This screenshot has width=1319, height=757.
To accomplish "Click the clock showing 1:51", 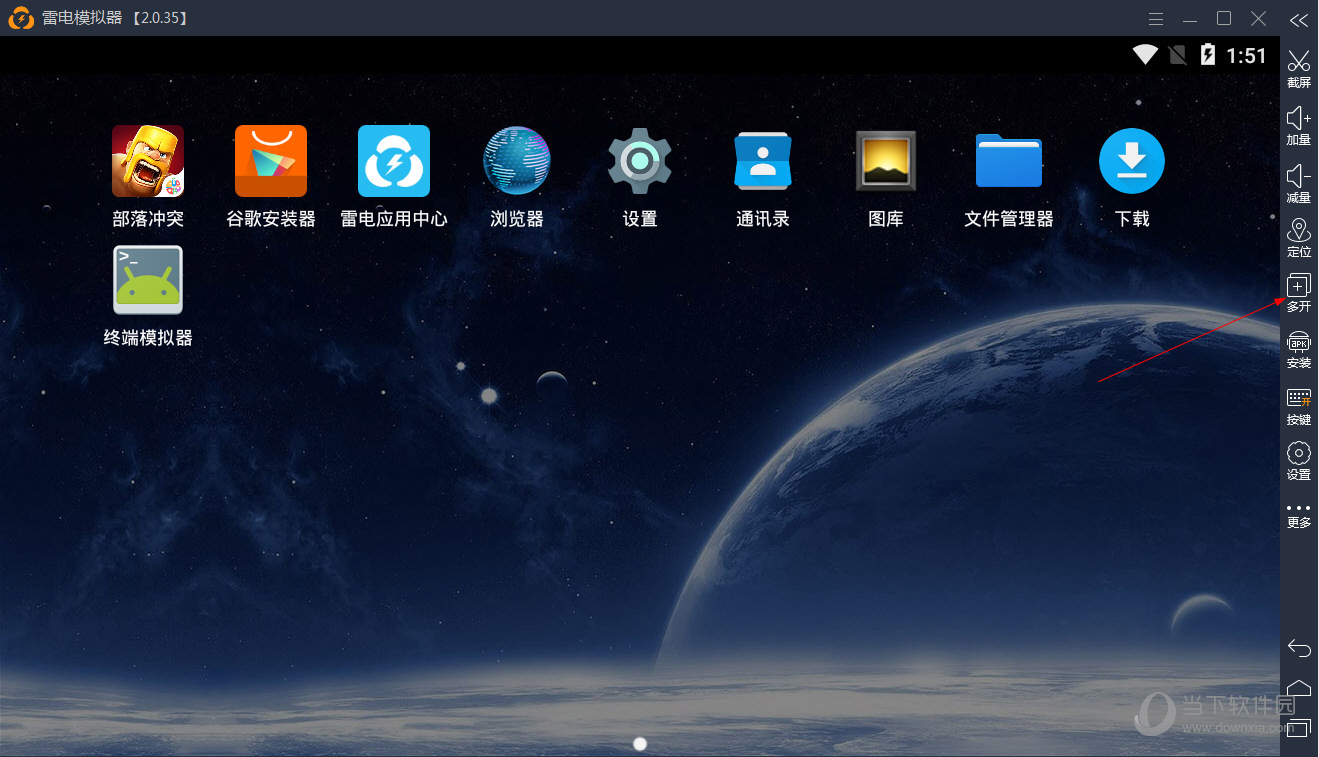I will [x=1247, y=56].
